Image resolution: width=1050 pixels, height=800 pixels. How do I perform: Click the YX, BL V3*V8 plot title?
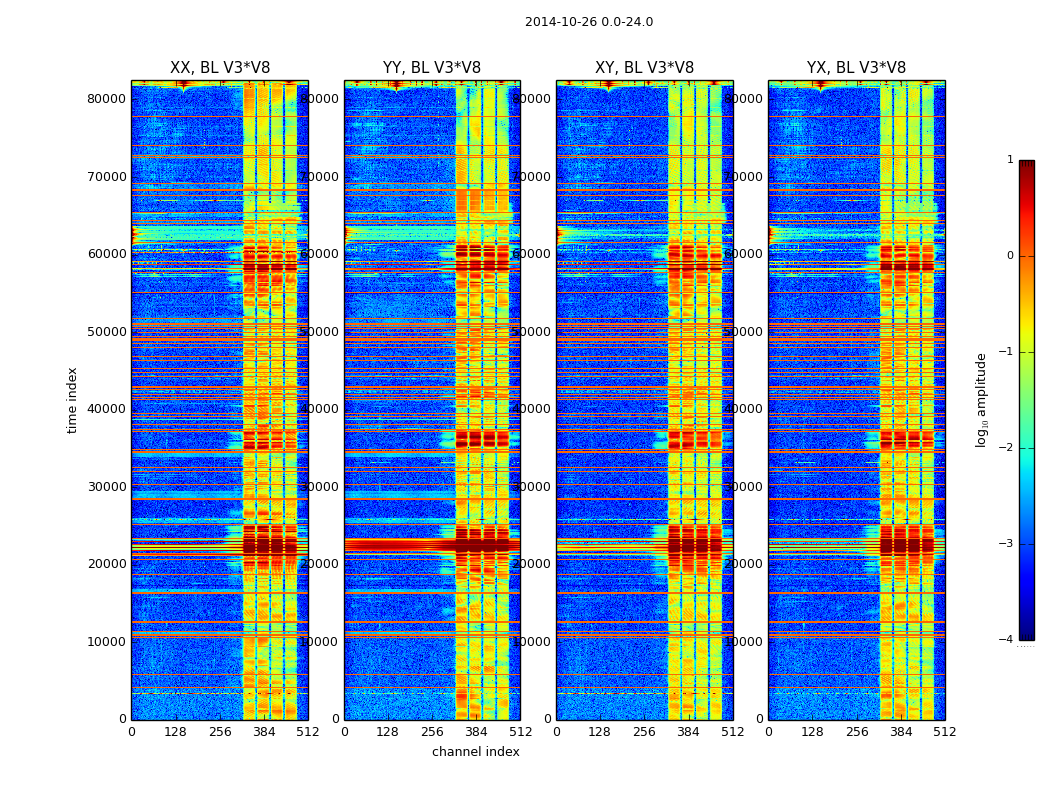point(856,68)
